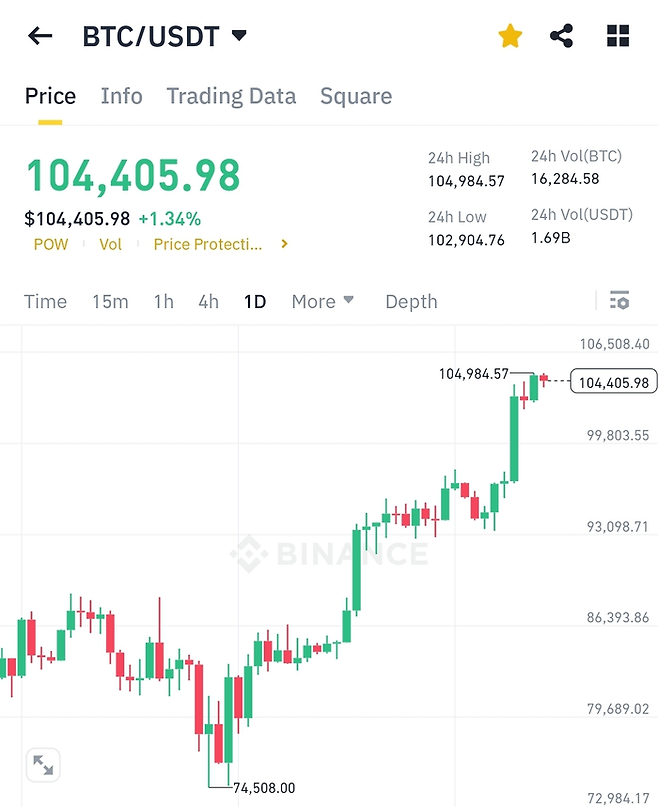Show the Depth chart
Screen dimensions: 658x807
click(411, 301)
